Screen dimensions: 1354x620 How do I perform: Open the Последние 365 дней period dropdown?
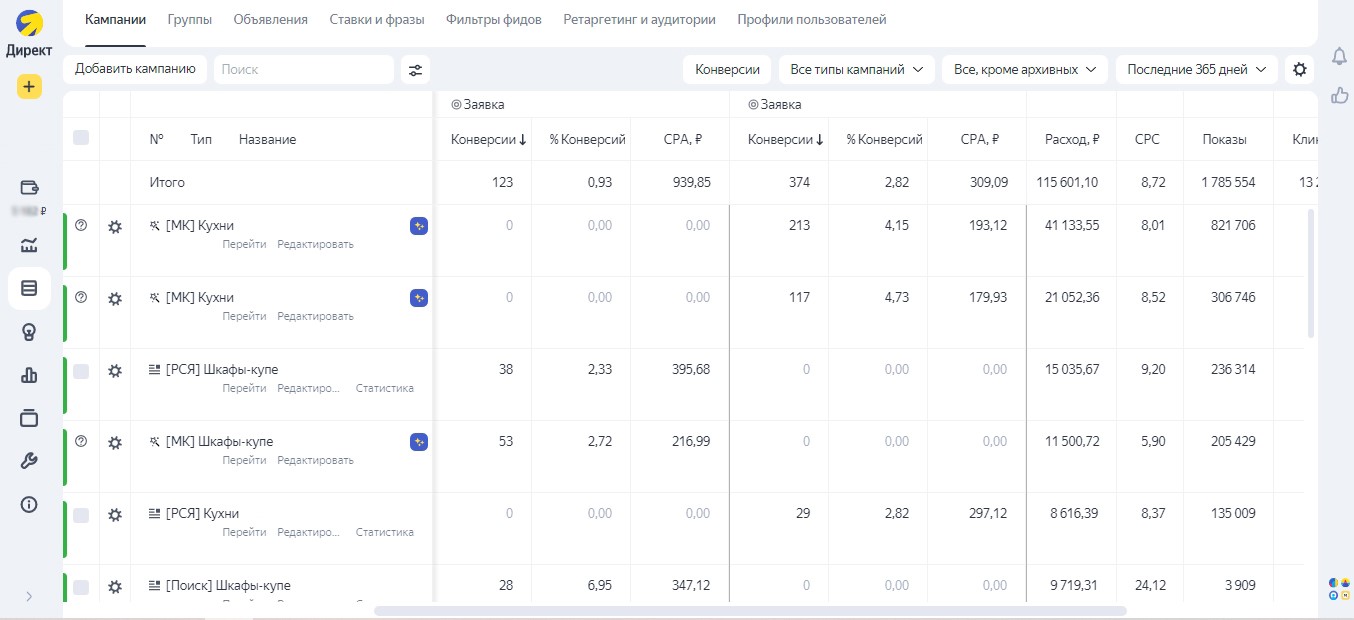point(1196,70)
